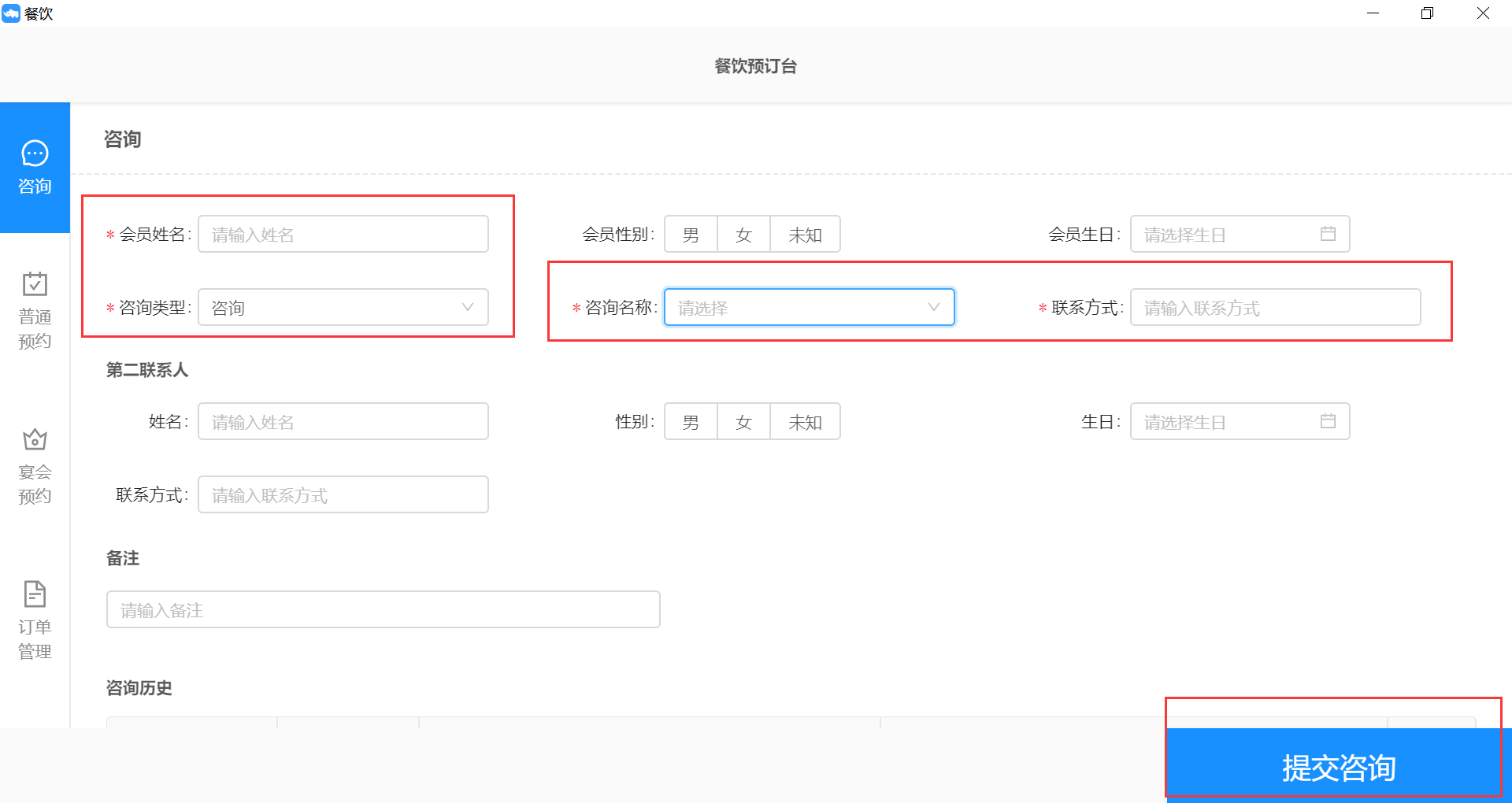Select 未知 for 会员性别
Screen dimensions: 1512x803
(805, 234)
